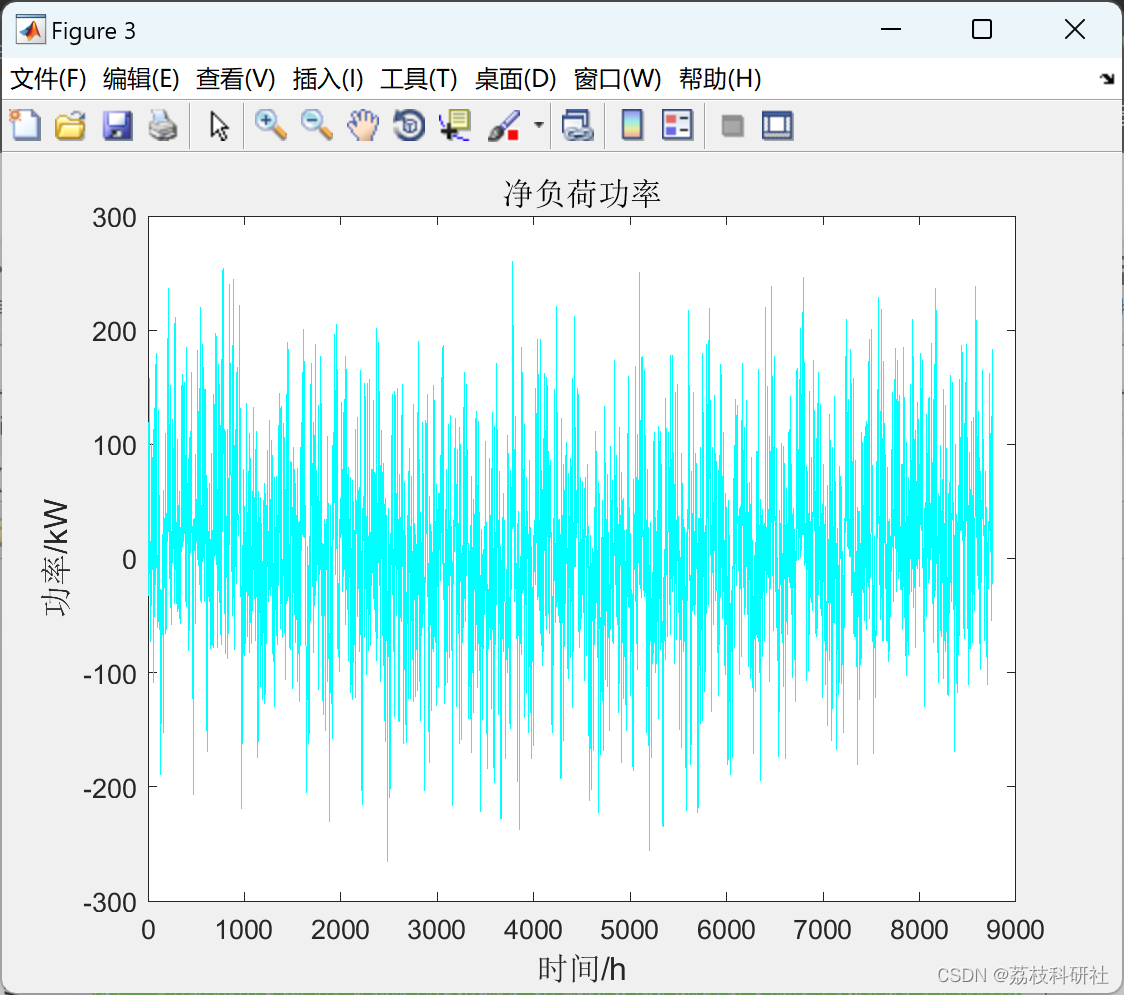The image size is (1124, 995).
Task: Click the MATLAB logo in the title bar
Action: pyautogui.click(x=31, y=30)
